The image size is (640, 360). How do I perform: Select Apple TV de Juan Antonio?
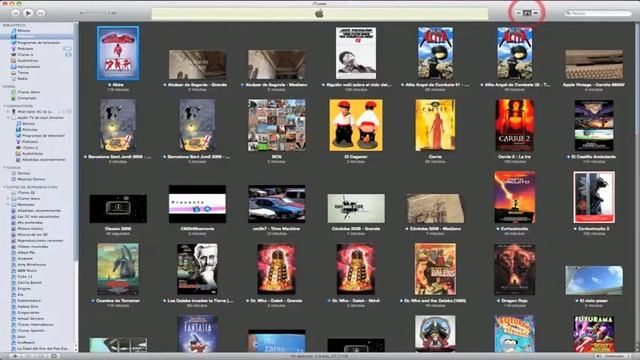coord(40,118)
